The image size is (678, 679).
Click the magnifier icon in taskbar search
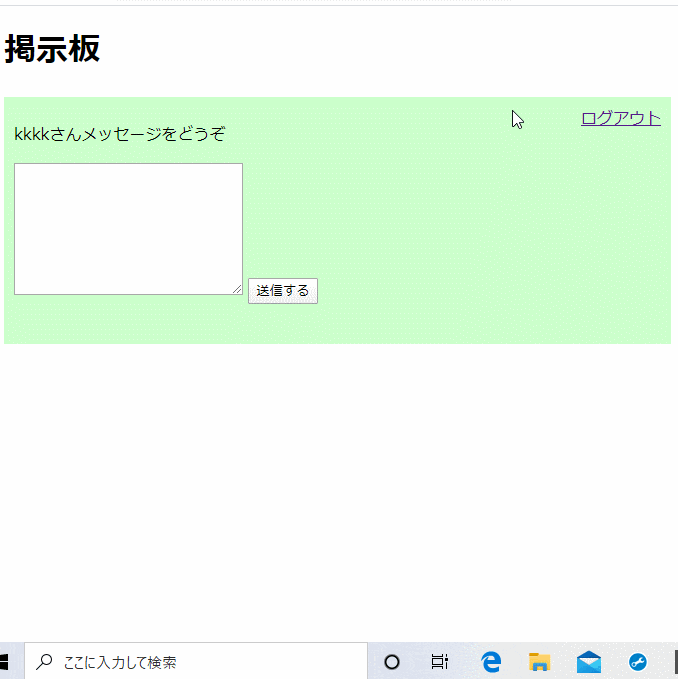pyautogui.click(x=44, y=662)
